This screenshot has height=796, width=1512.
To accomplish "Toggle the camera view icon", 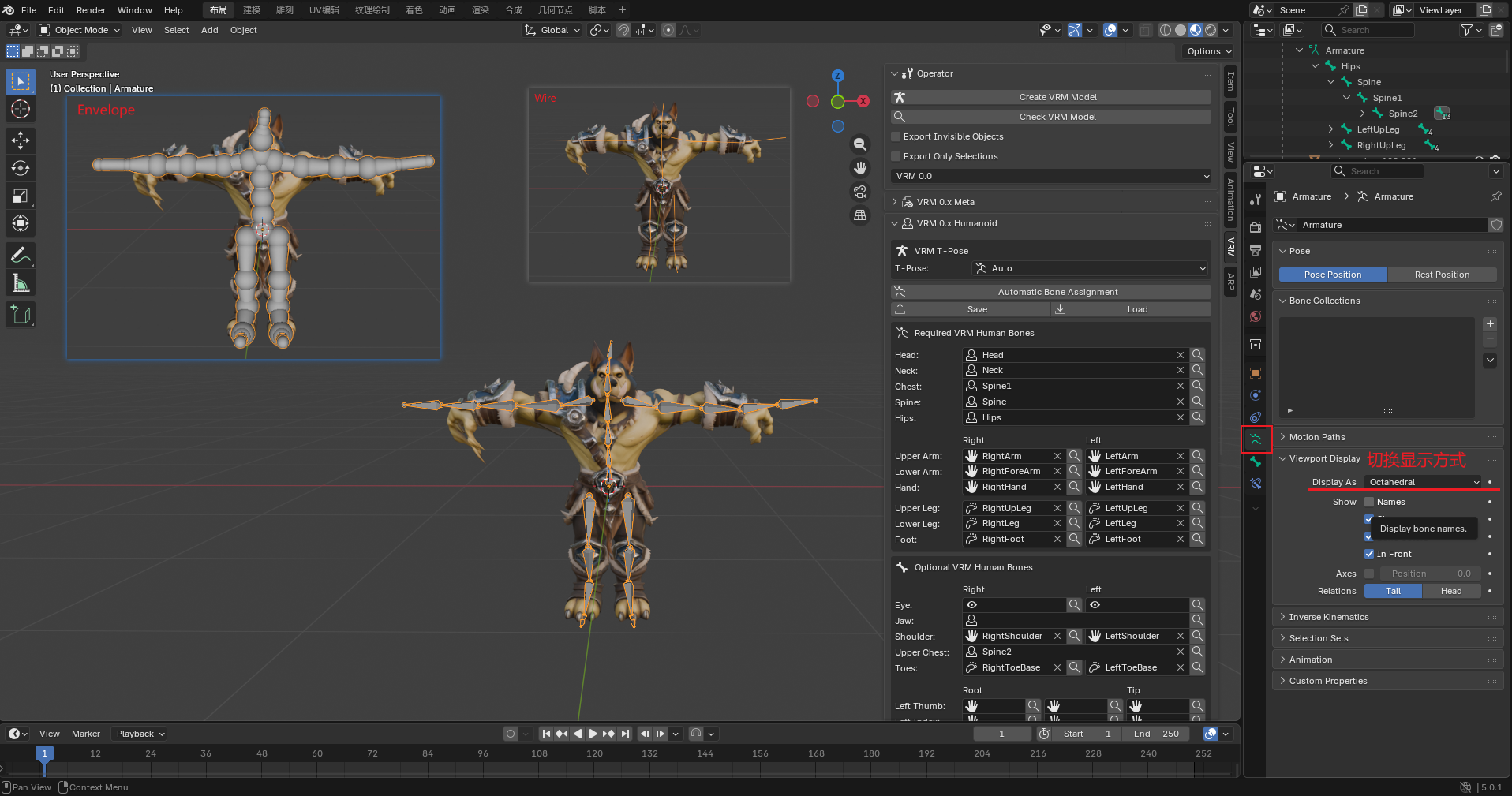I will 860,192.
